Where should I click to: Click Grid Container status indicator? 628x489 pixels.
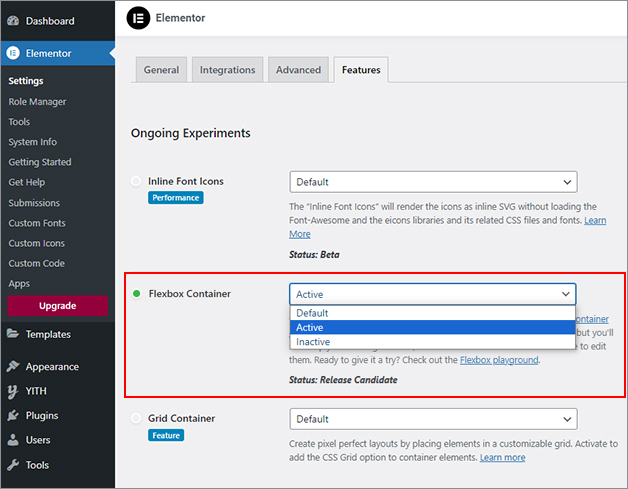tap(136, 418)
